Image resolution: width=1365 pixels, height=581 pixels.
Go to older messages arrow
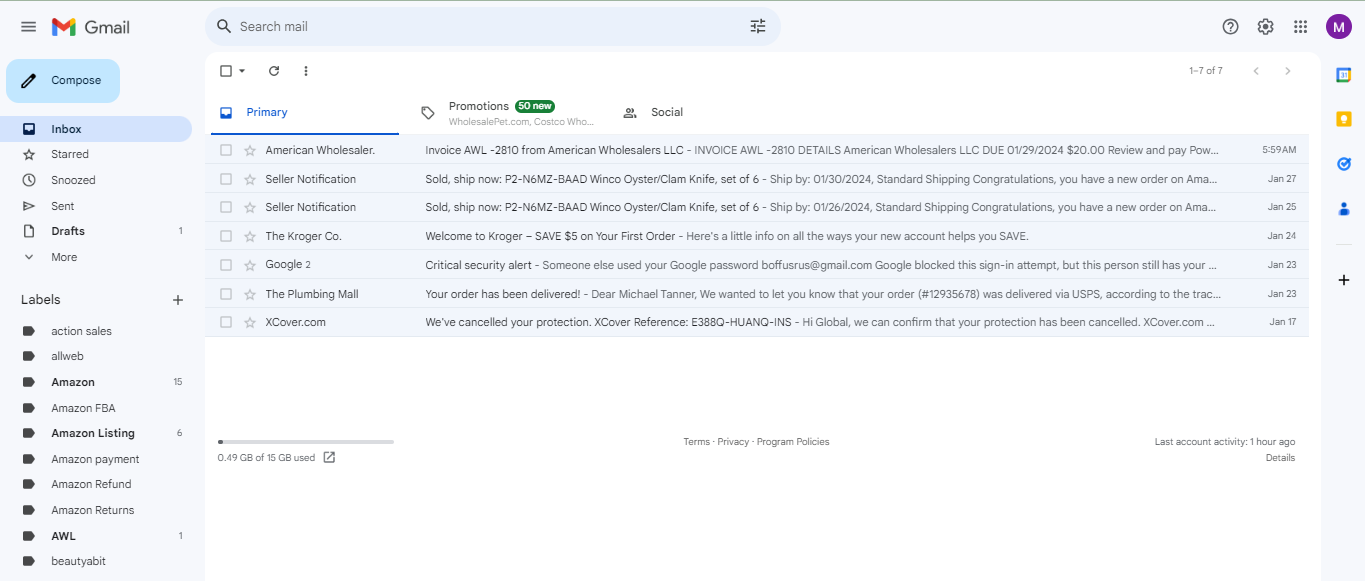point(1288,71)
